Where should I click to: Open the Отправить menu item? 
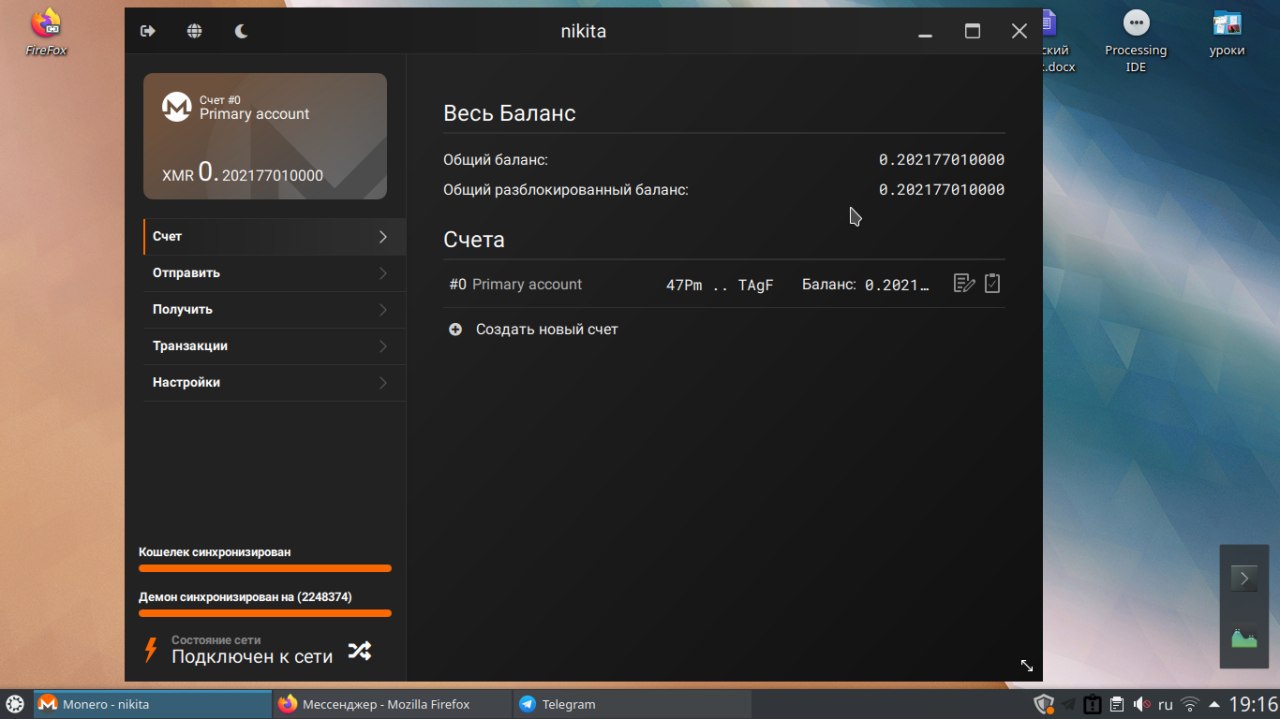[274, 273]
